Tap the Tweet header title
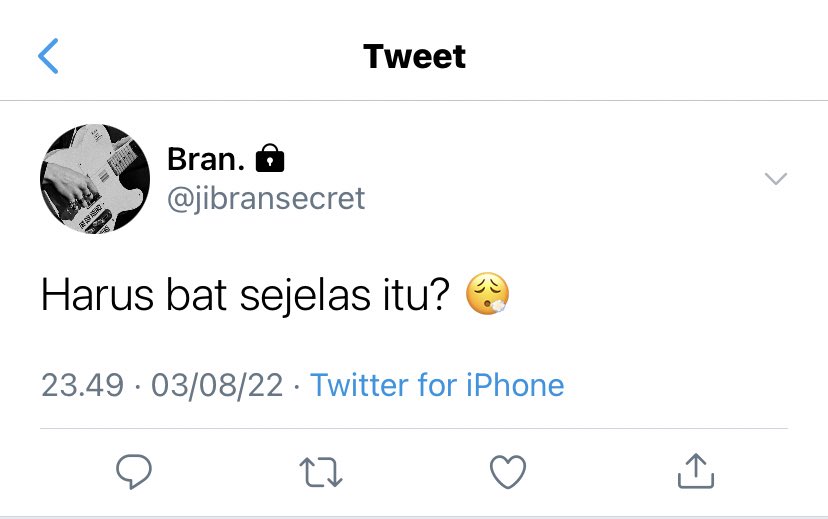The width and height of the screenshot is (828, 519). (x=415, y=56)
